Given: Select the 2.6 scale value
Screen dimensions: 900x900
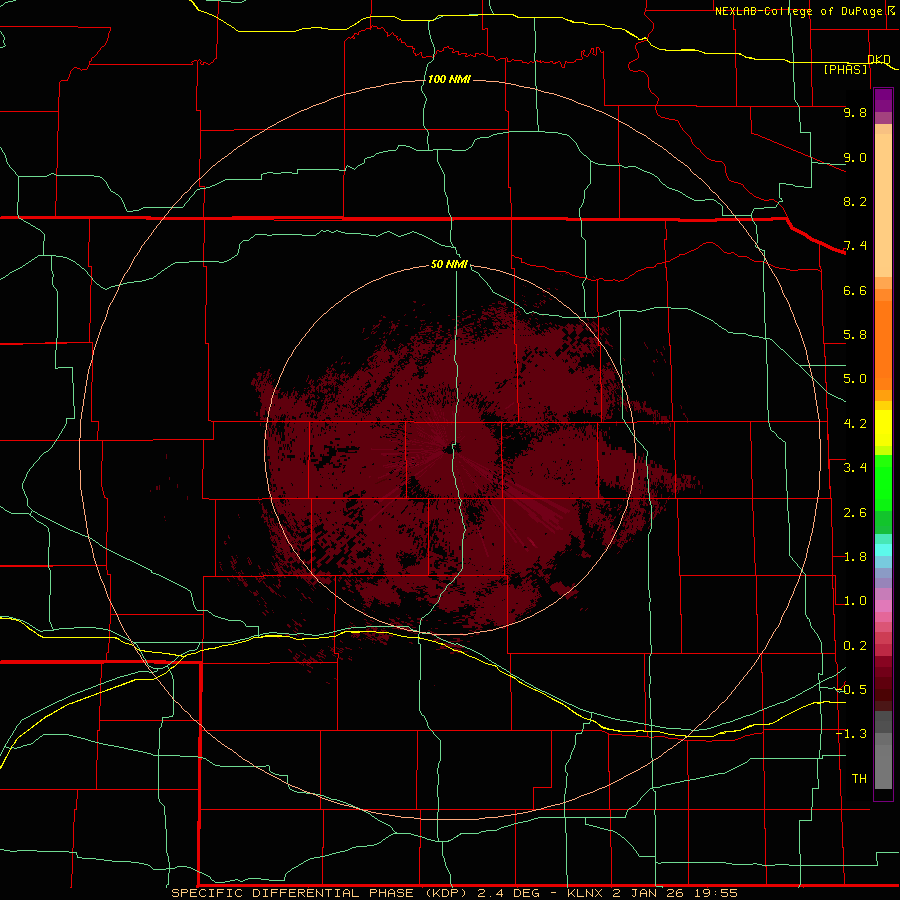Looking at the screenshot, I should pos(855,513).
